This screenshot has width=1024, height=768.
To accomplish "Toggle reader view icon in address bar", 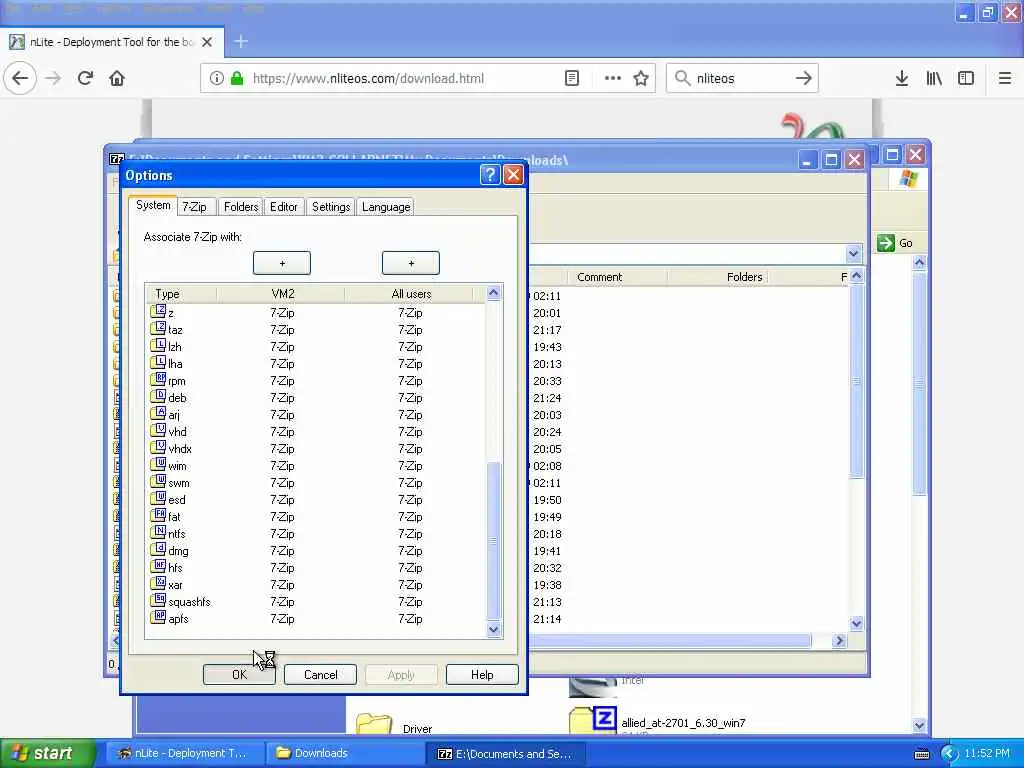I will [571, 78].
